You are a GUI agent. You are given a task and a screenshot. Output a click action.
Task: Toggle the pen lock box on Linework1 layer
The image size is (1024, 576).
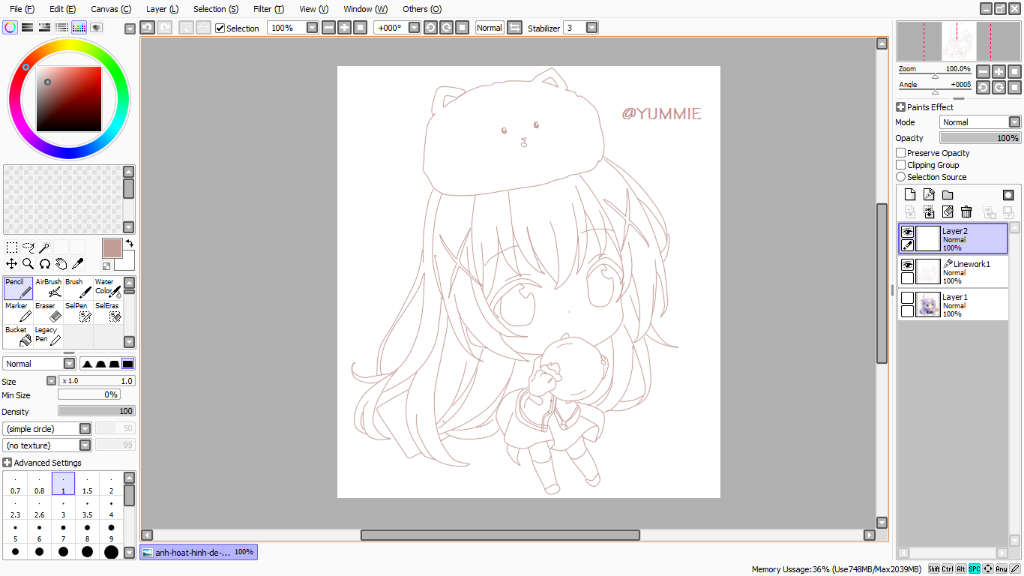[907, 279]
